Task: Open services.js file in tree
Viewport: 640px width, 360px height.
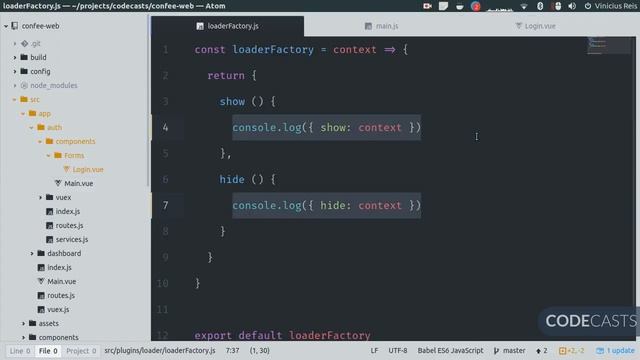Action: (x=72, y=239)
